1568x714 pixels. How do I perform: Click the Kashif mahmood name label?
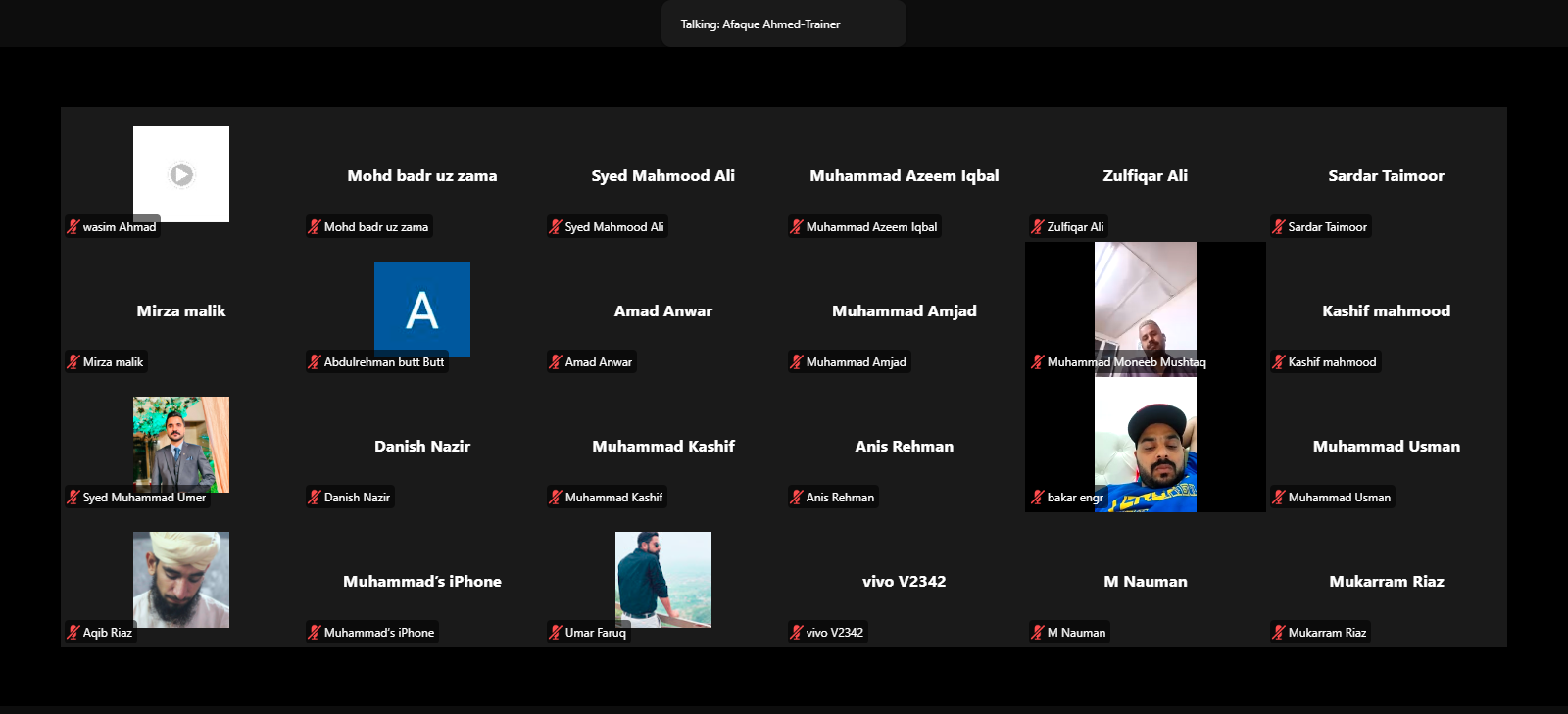click(x=1332, y=362)
